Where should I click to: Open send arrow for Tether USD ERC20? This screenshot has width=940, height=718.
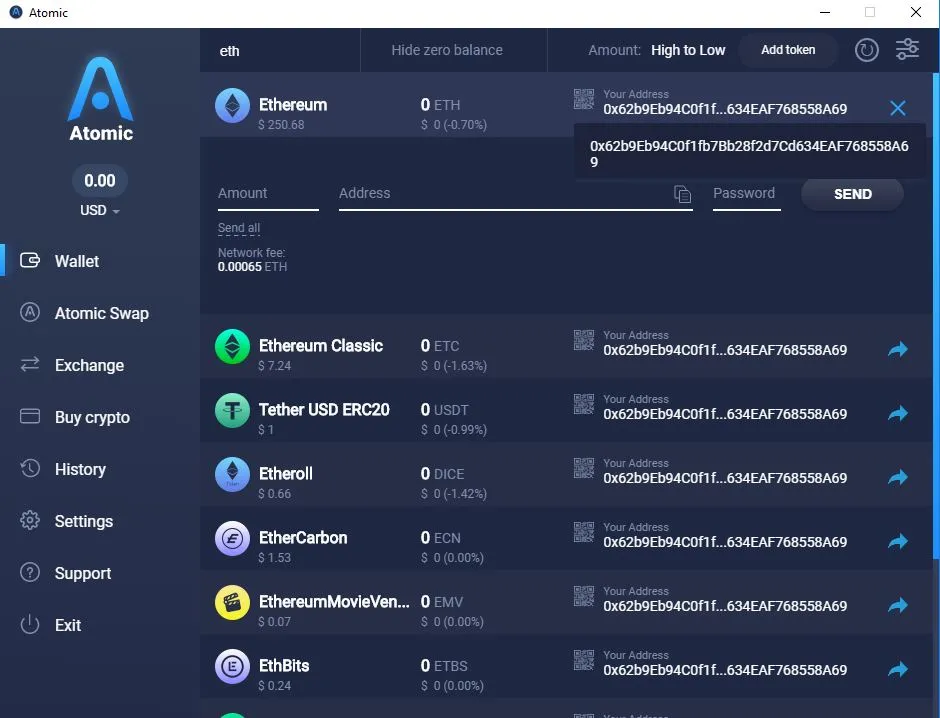coord(897,413)
